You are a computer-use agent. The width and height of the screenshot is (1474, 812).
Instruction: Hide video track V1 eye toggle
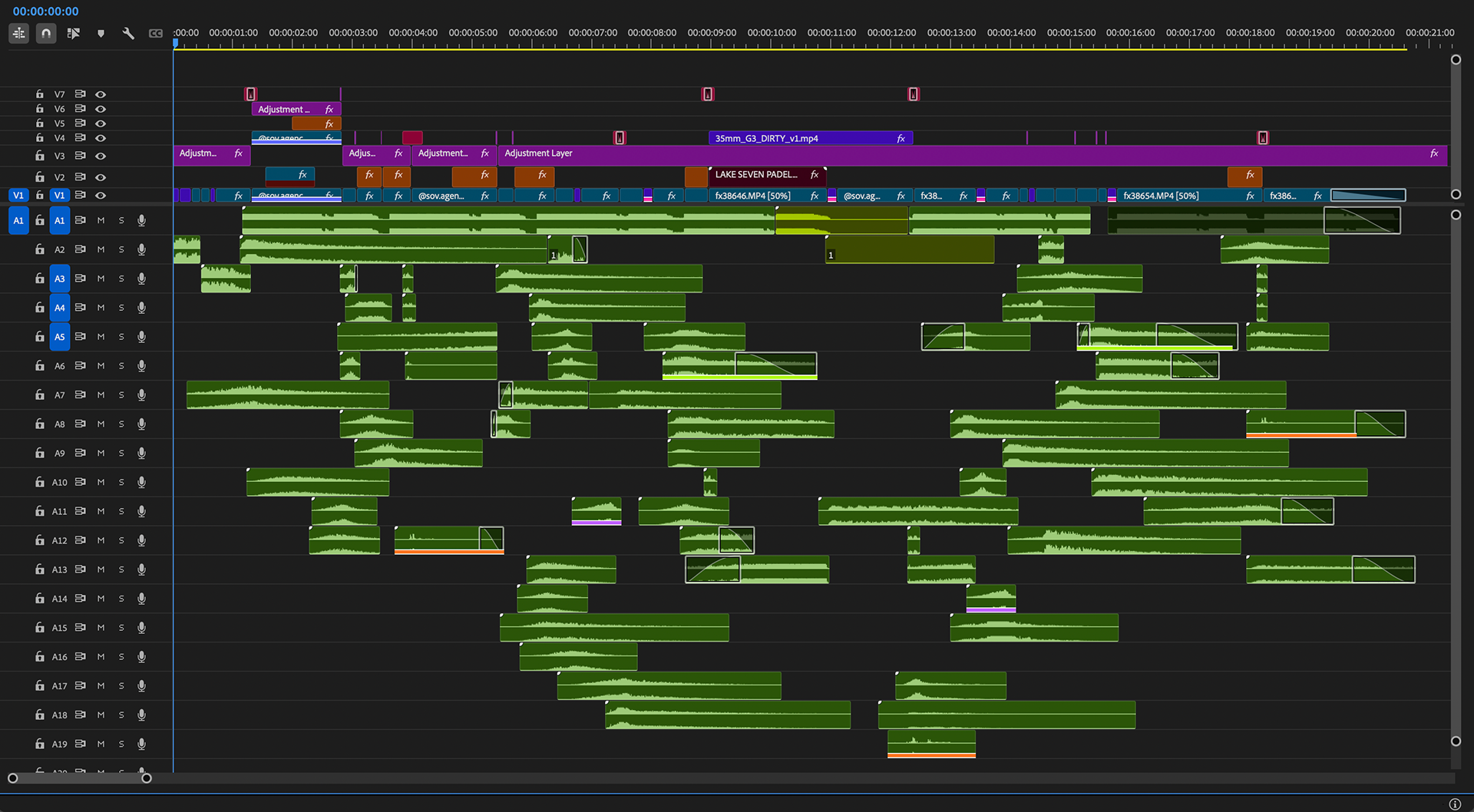click(x=101, y=195)
